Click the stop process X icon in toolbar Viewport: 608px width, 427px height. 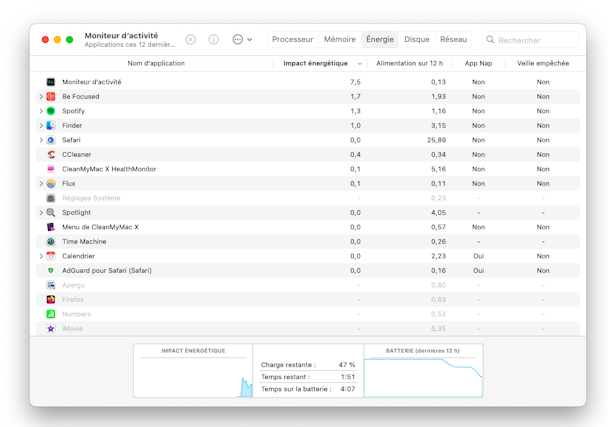pyautogui.click(x=190, y=40)
